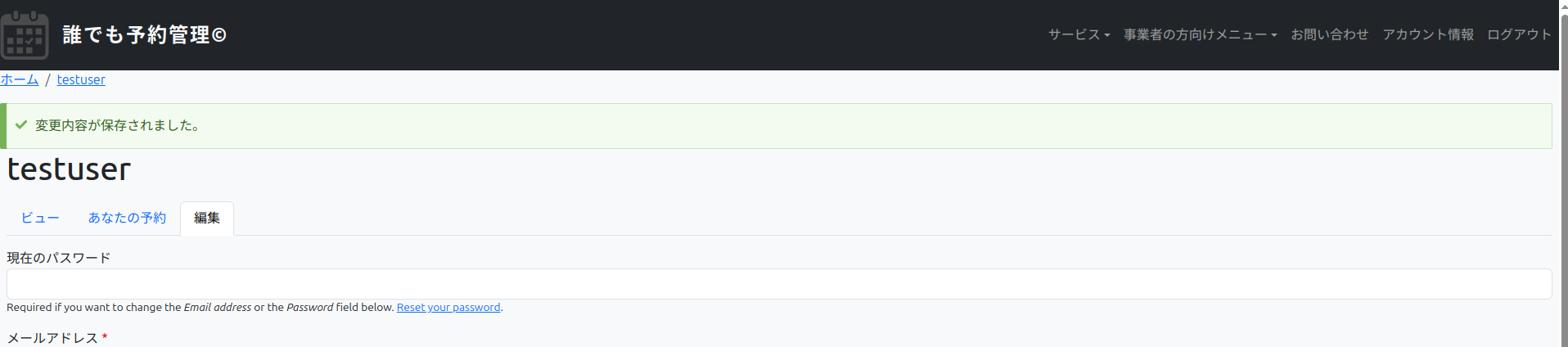Open the お問い合わせ menu item

(x=1329, y=34)
